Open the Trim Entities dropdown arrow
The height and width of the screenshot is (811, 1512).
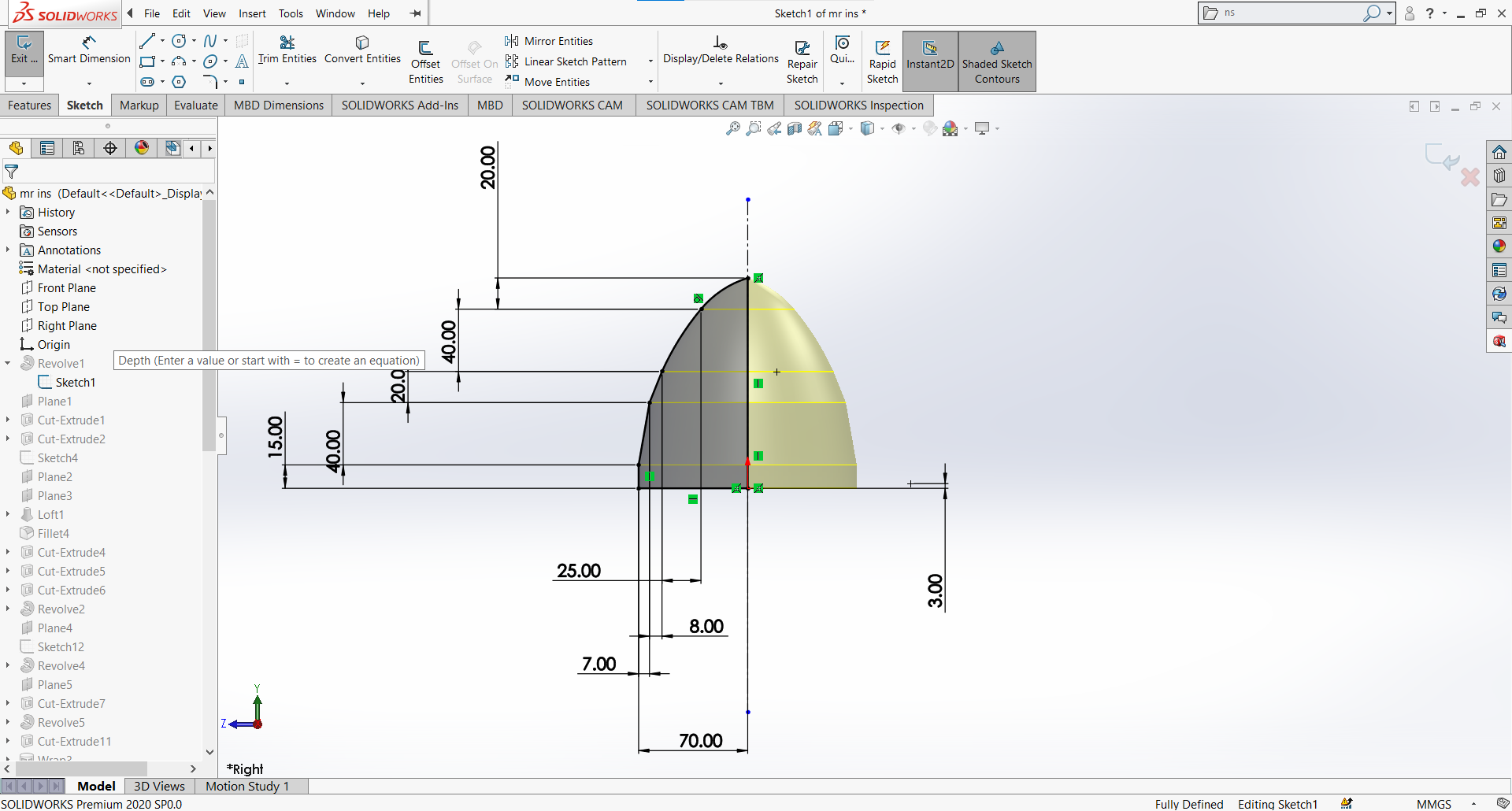coord(287,83)
